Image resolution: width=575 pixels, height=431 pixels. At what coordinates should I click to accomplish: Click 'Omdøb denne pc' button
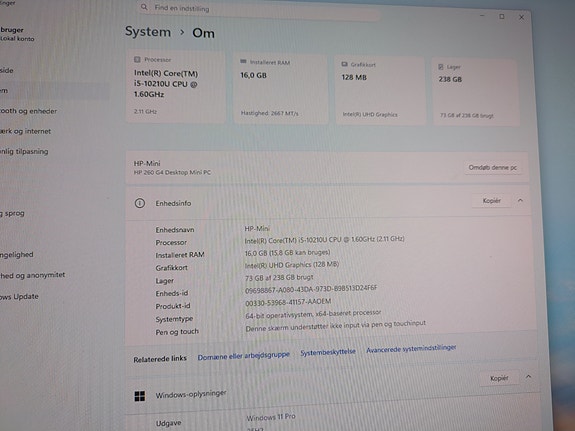click(492, 168)
